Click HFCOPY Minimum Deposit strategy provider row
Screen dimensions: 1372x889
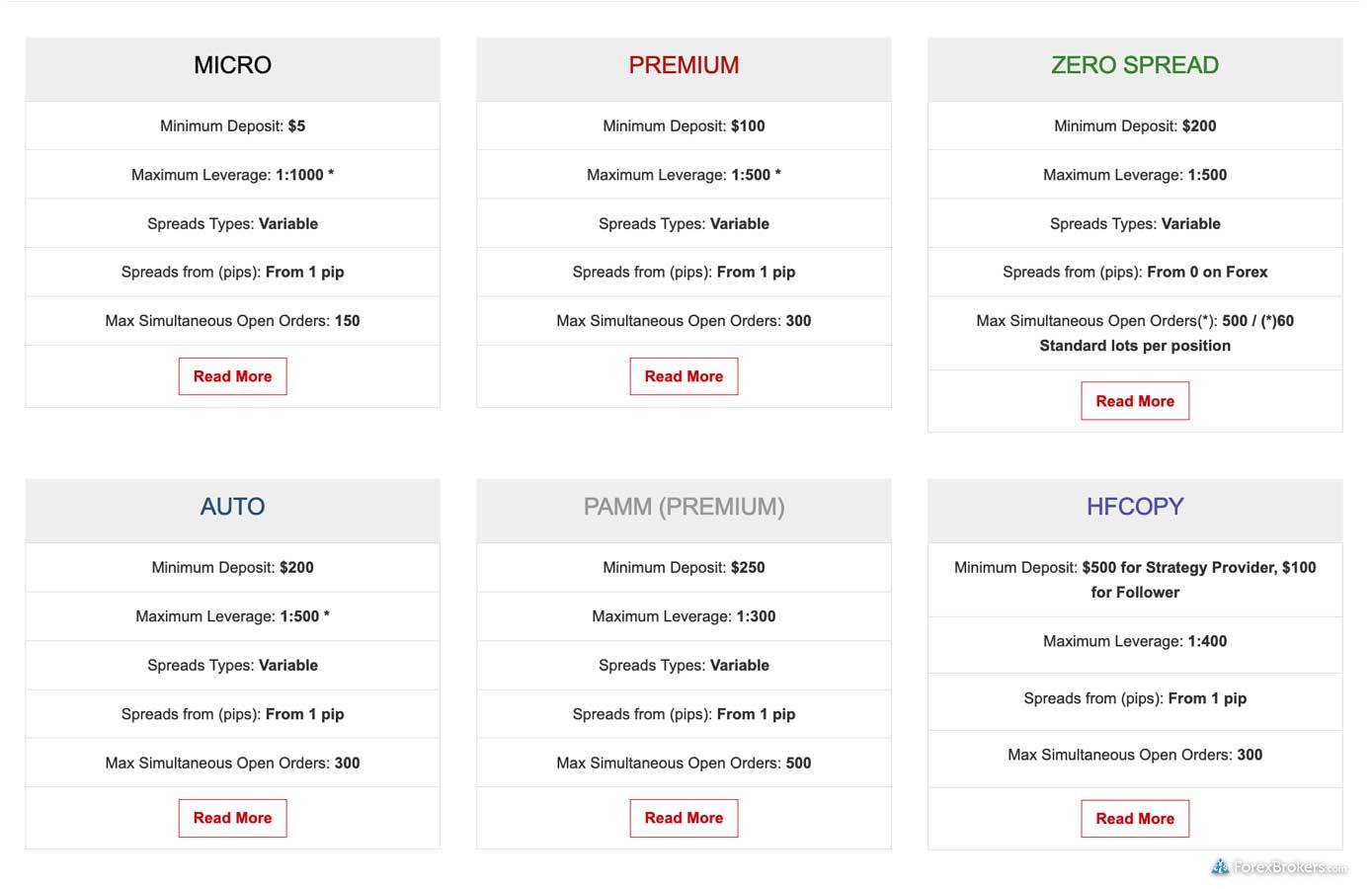pyautogui.click(x=1135, y=580)
